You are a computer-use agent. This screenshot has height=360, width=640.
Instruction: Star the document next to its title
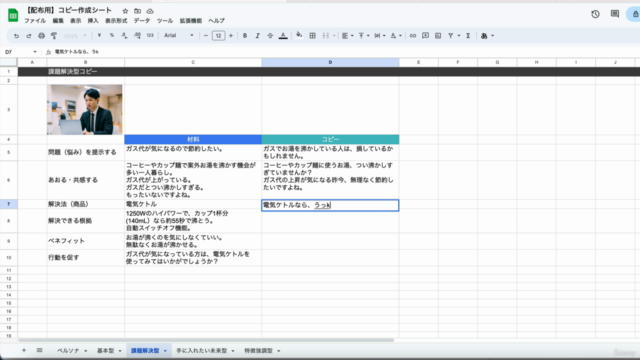coord(125,11)
